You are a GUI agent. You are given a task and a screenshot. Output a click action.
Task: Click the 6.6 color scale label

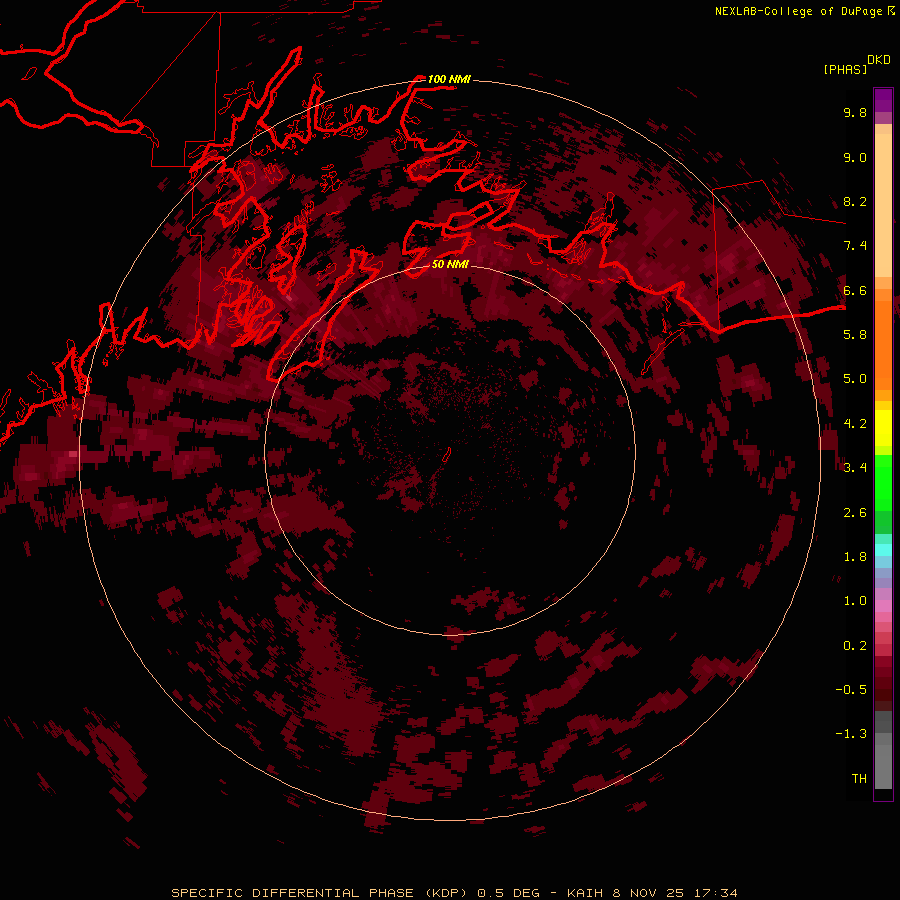click(x=855, y=290)
